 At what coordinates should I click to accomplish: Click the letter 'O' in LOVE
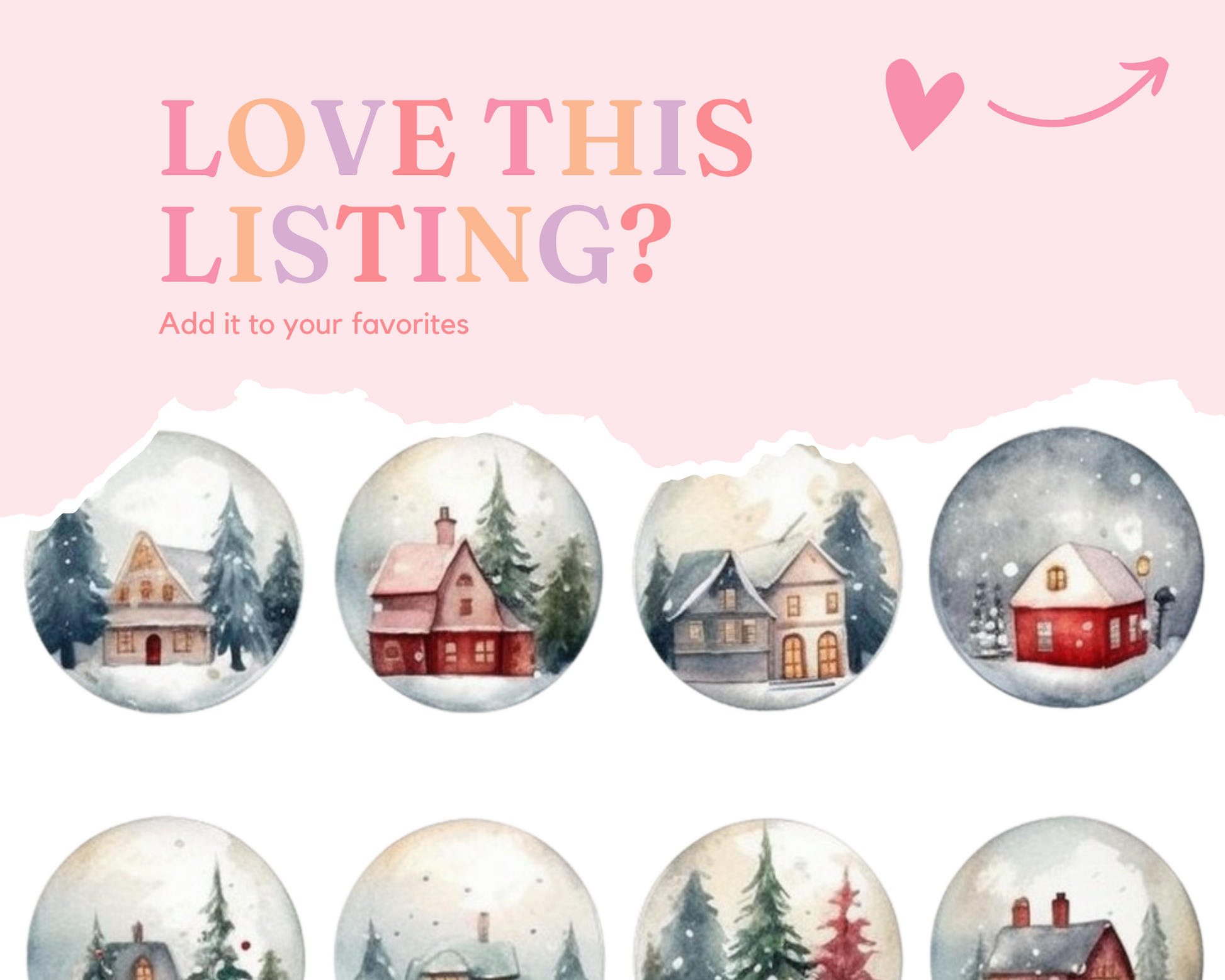(x=266, y=137)
